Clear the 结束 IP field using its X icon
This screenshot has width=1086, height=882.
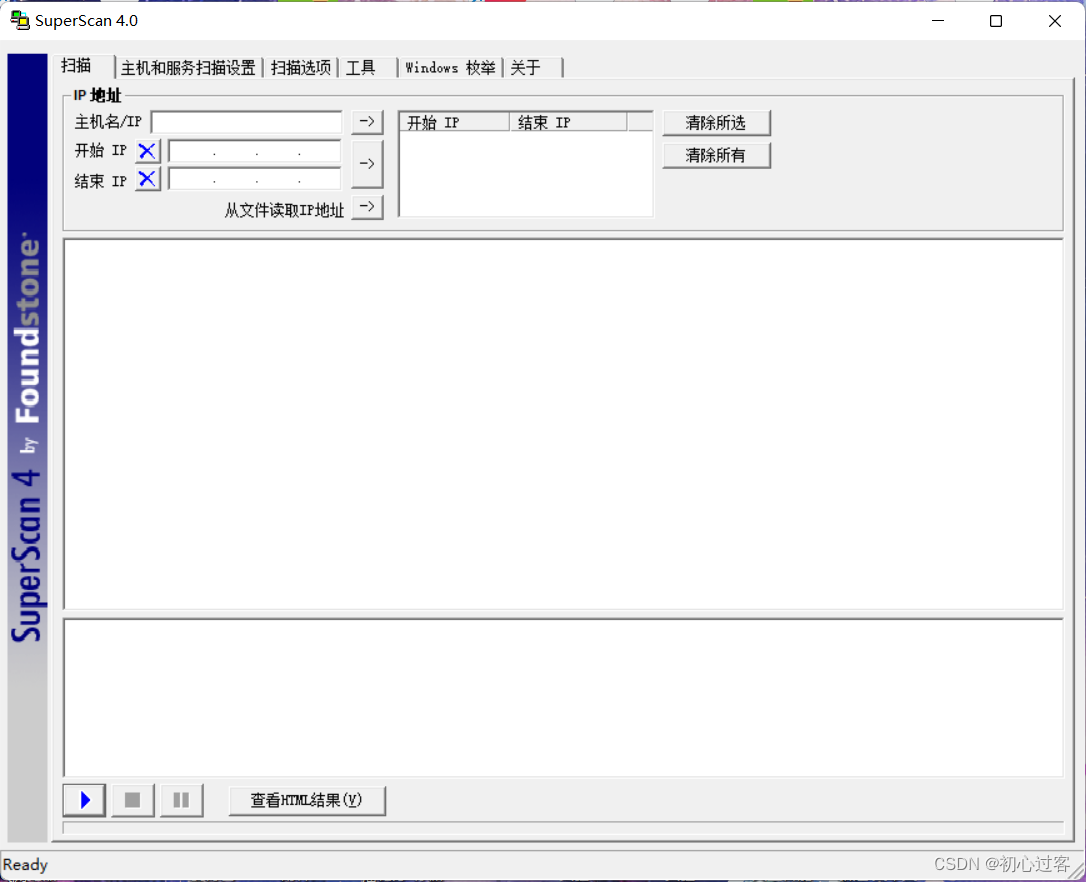pyautogui.click(x=147, y=179)
